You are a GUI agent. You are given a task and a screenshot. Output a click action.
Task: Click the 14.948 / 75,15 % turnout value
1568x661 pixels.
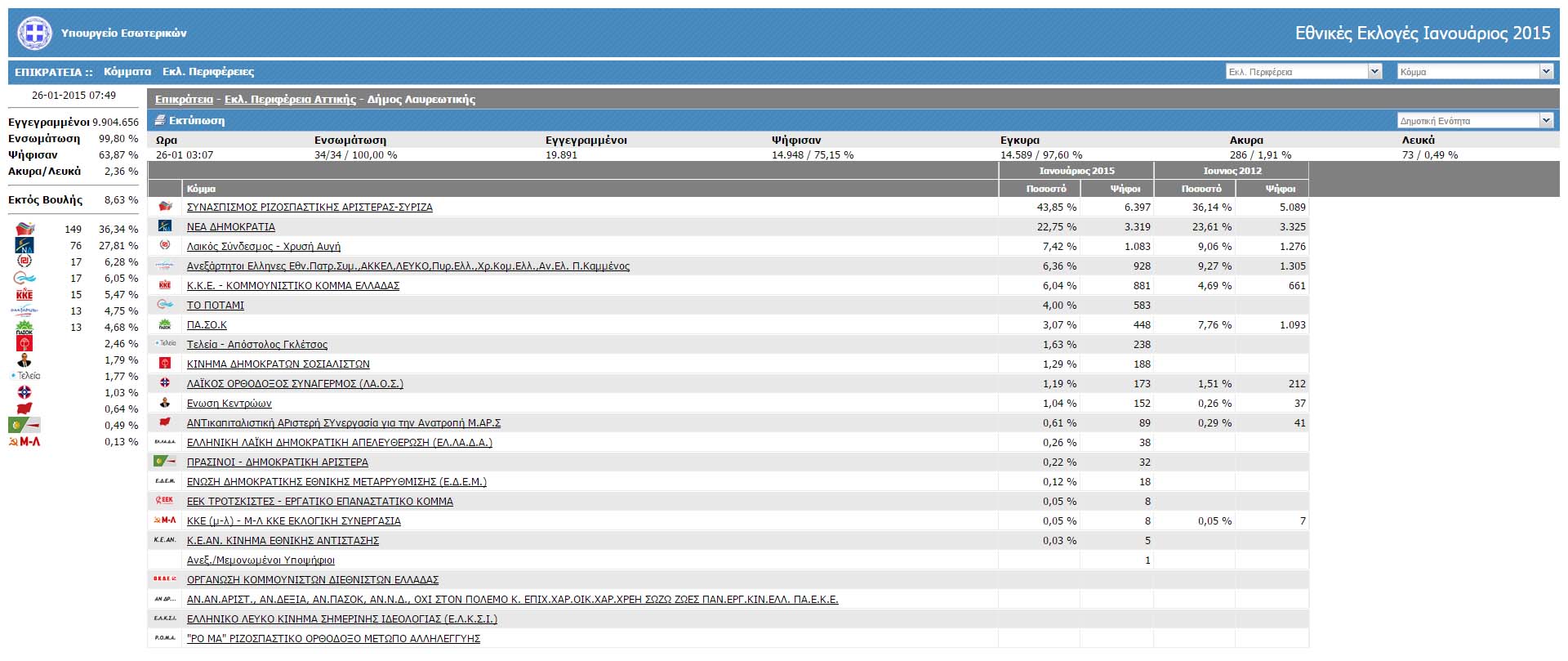pos(813,154)
